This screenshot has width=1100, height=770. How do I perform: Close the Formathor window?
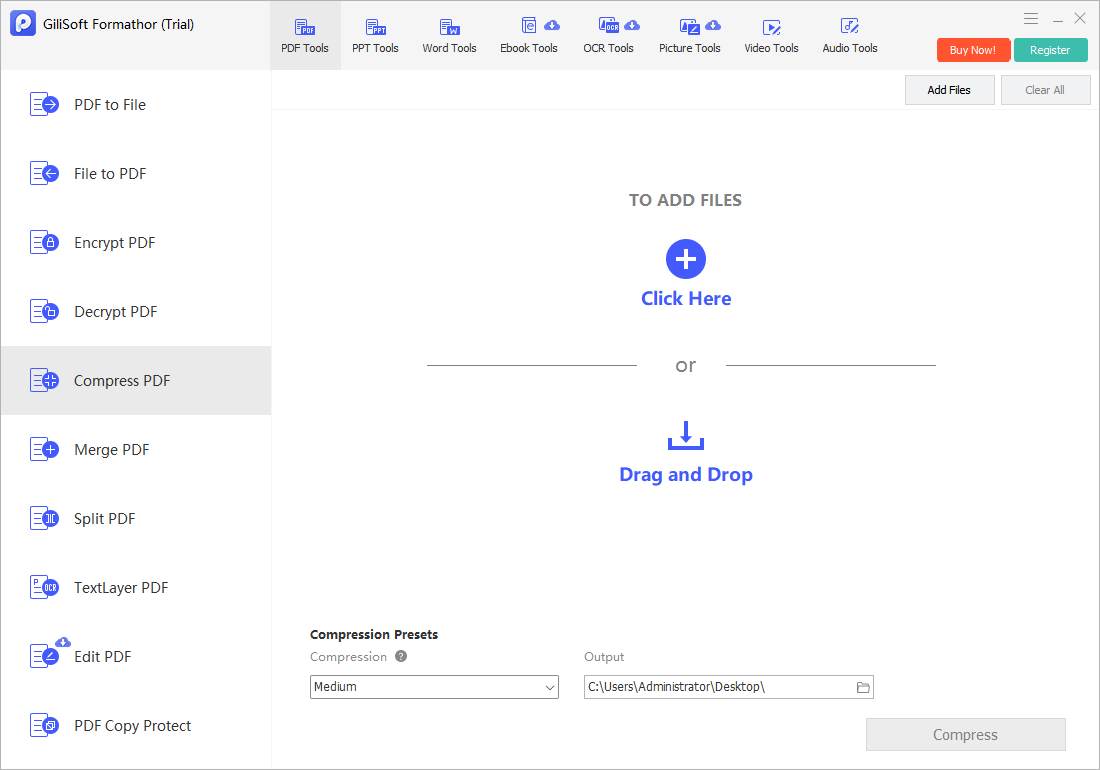(1080, 19)
